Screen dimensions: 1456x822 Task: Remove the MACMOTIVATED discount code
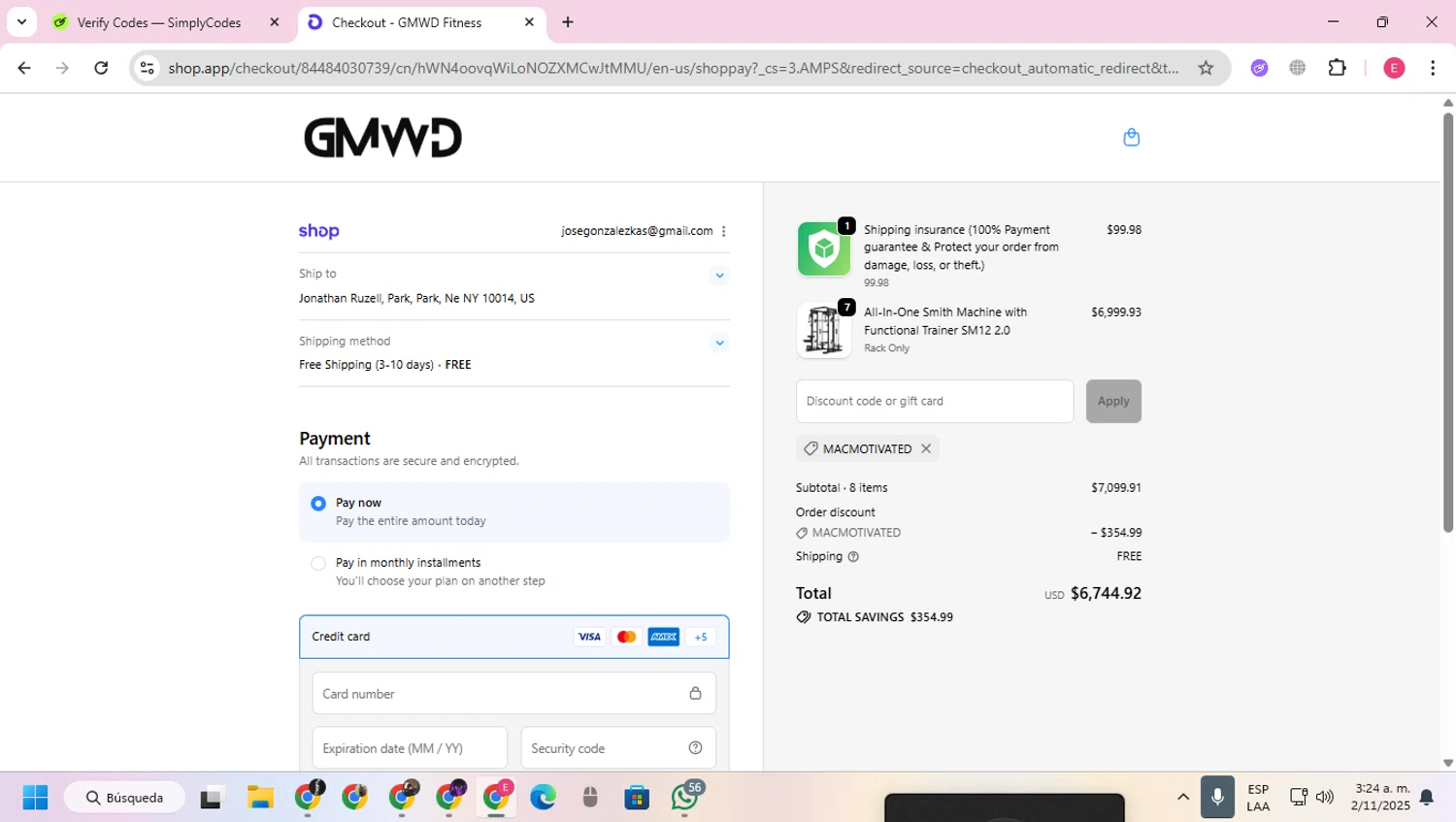click(x=926, y=448)
